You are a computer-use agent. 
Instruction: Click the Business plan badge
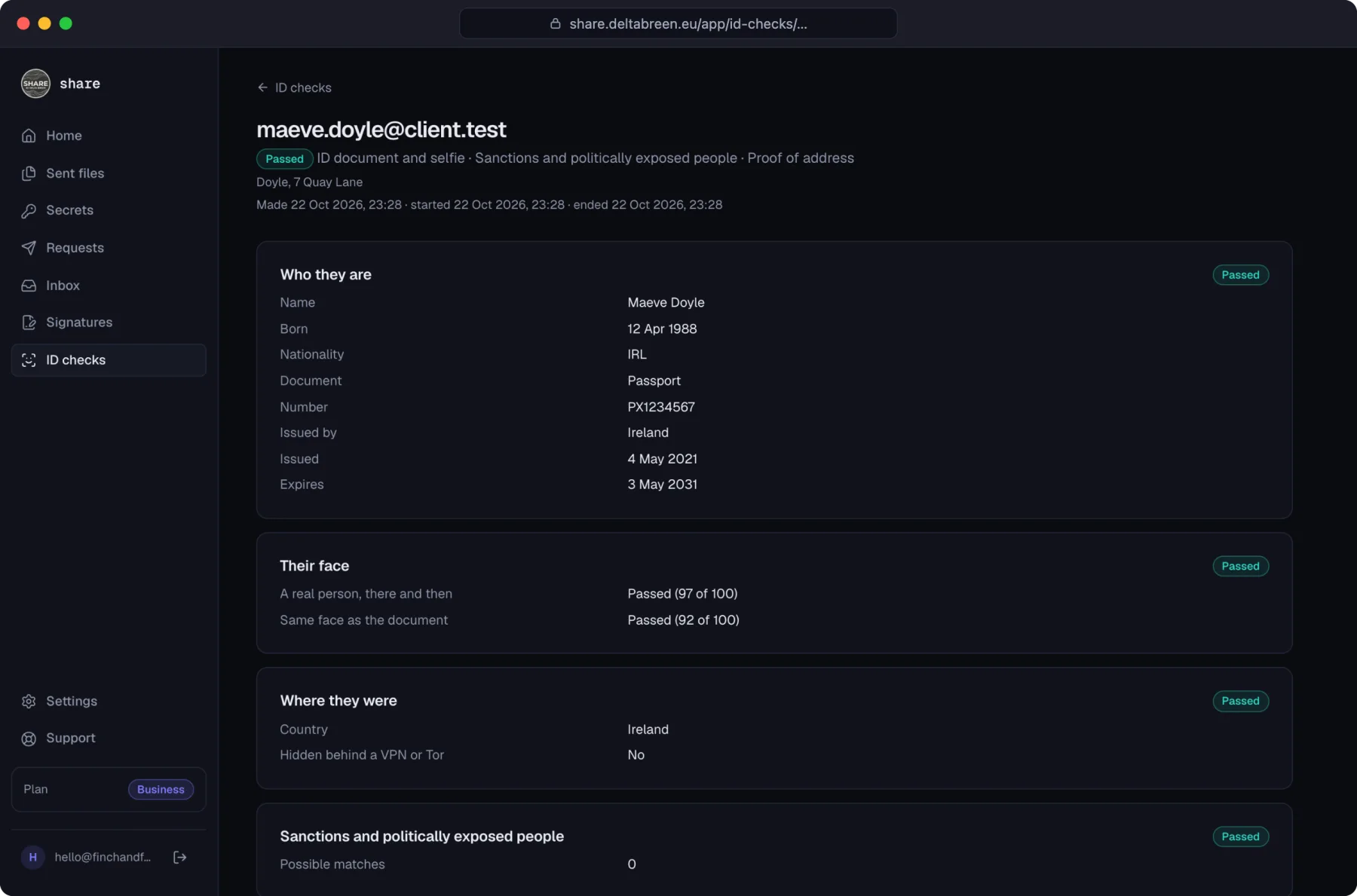[x=161, y=789]
